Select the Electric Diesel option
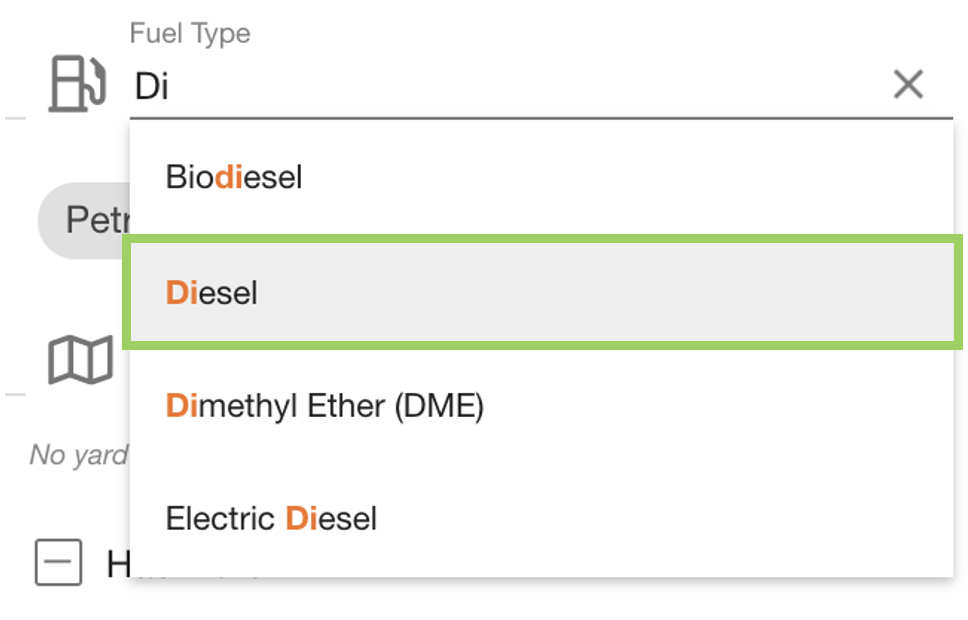Viewport: 968px width, 620px height. tap(271, 519)
